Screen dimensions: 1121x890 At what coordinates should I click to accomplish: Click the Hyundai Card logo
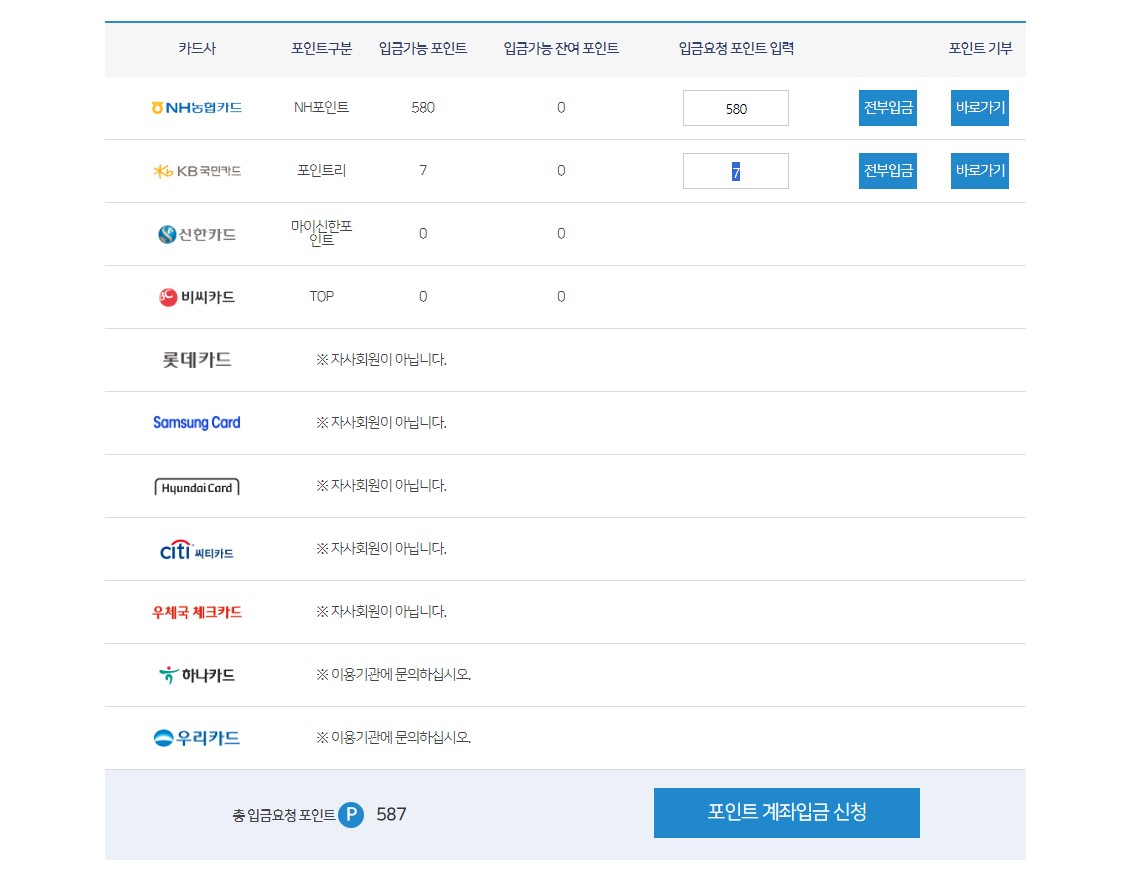[x=196, y=486]
